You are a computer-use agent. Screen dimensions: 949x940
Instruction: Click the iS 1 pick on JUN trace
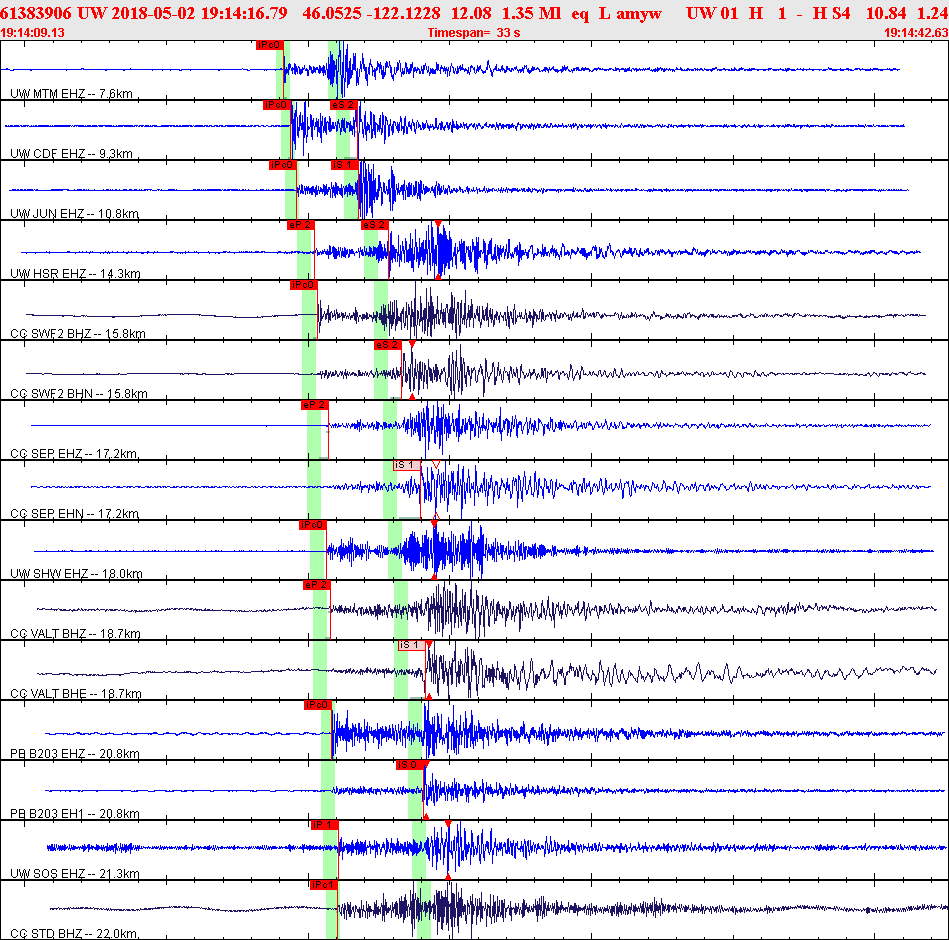344,165
